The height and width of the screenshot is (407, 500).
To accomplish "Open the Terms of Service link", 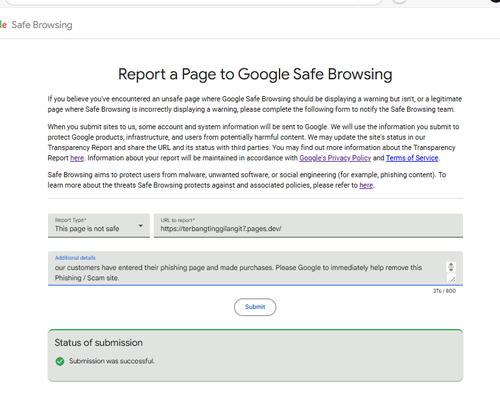I will coord(412,158).
